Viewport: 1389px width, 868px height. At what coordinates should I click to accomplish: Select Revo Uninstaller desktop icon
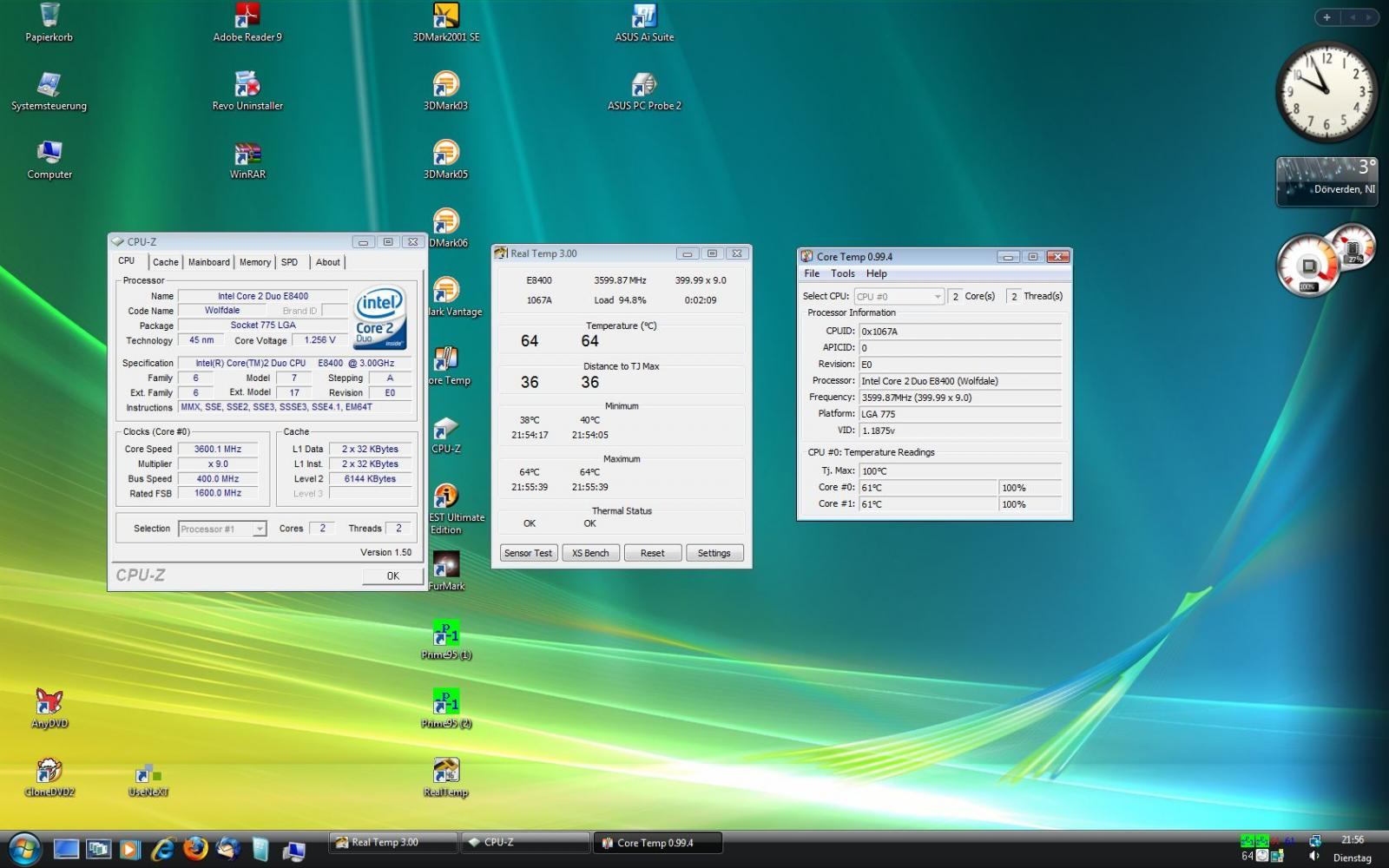click(x=247, y=91)
